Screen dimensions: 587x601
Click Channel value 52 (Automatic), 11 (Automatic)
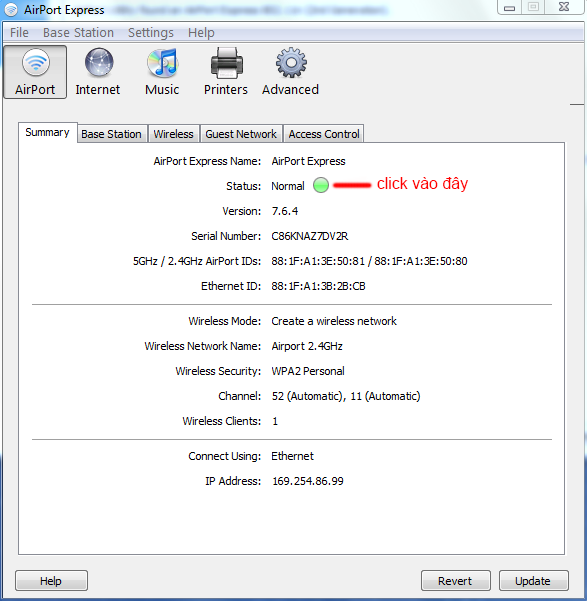346,396
